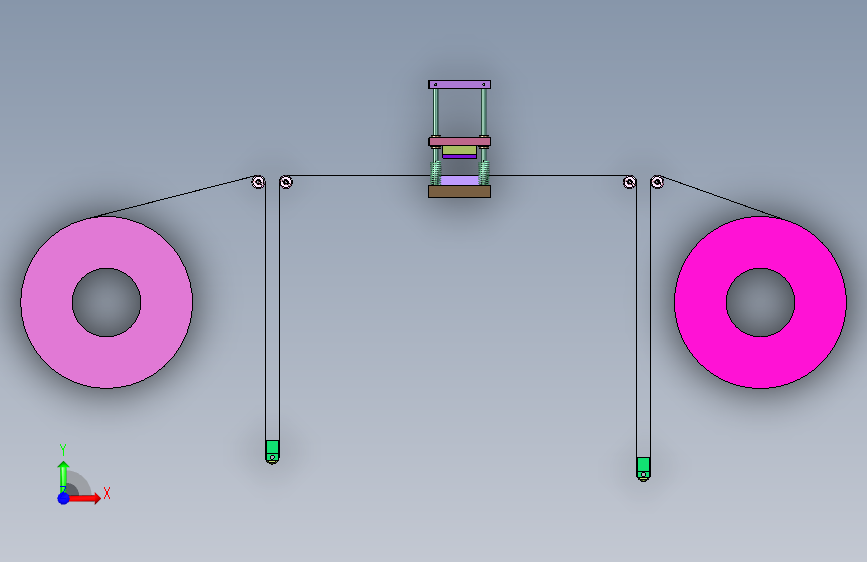Select the yellow-green block under the middle plate
Screen dimensions: 867x562
pos(459,150)
